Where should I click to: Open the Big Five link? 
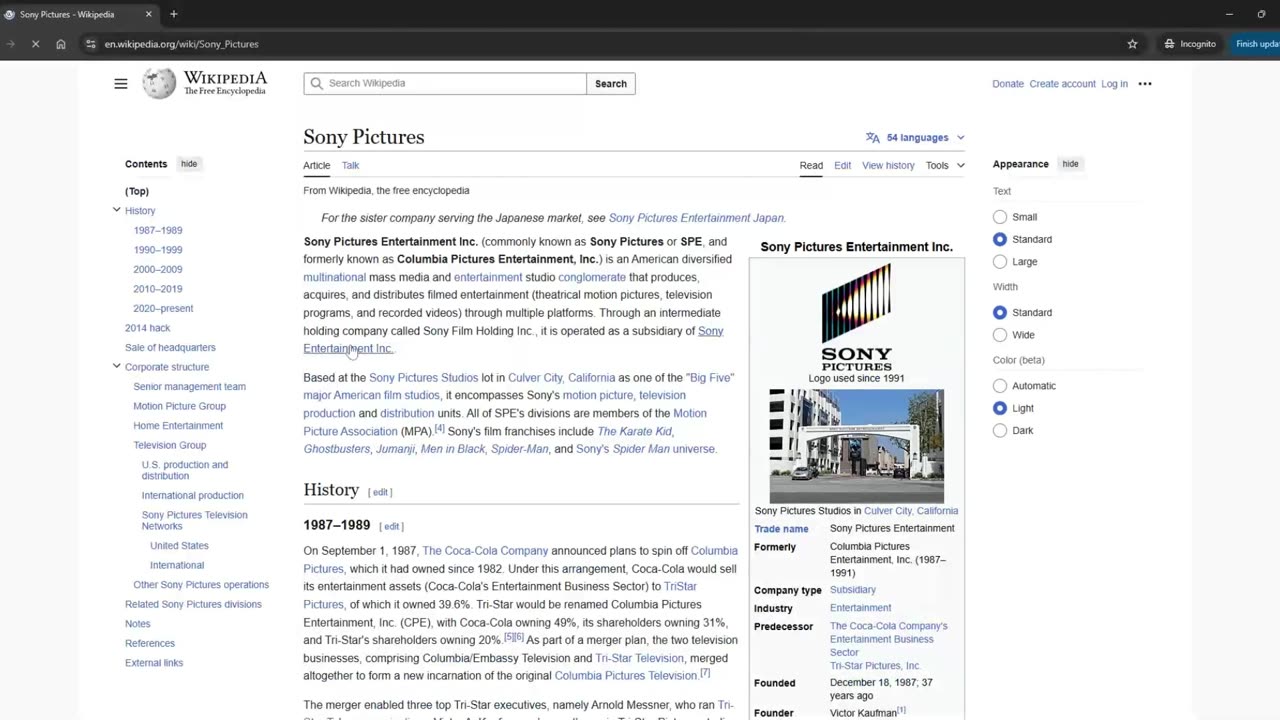point(710,378)
